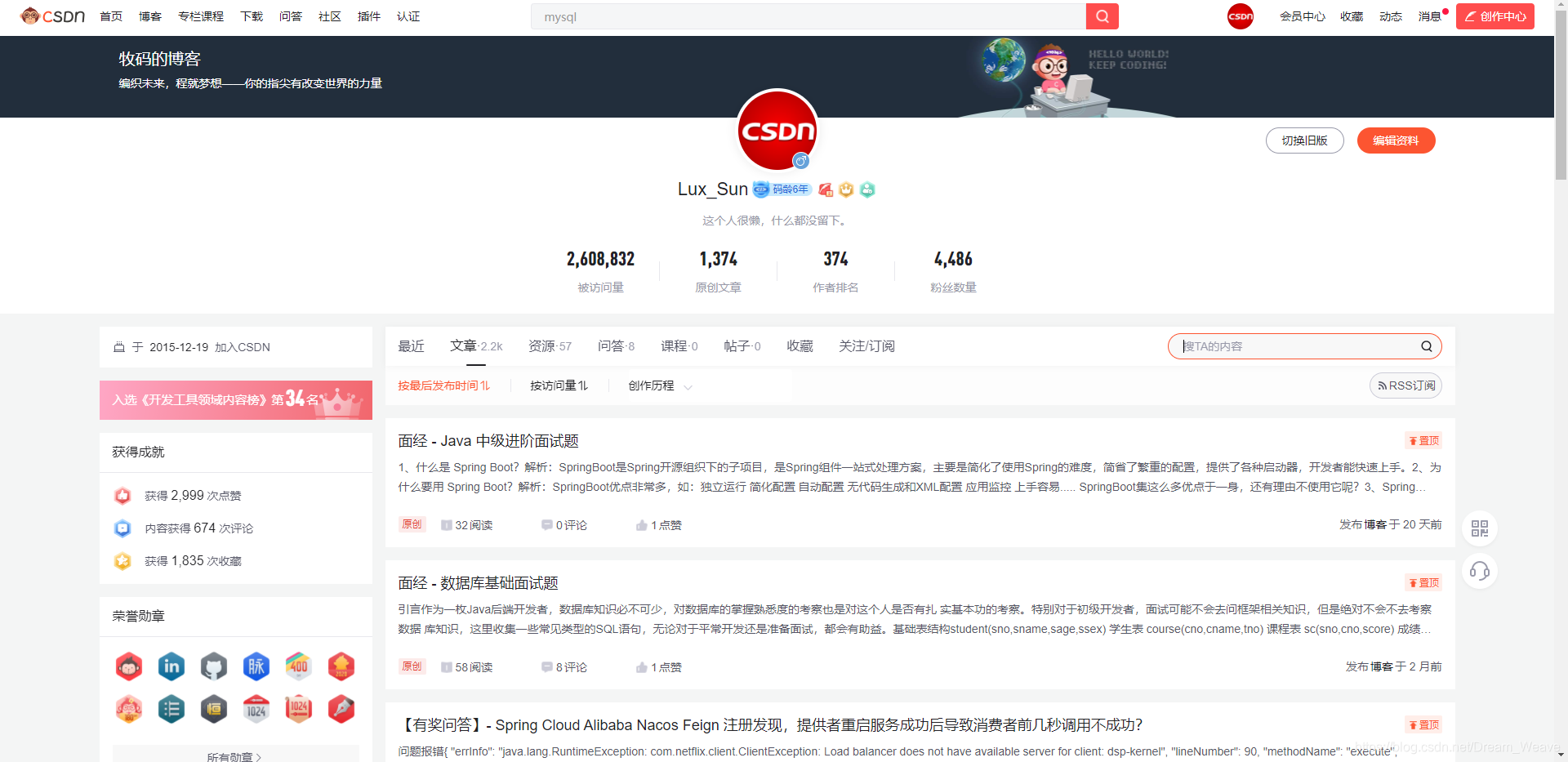Switch to the 关注/订阅 tab
Screen dimensions: 1568x762
866,346
